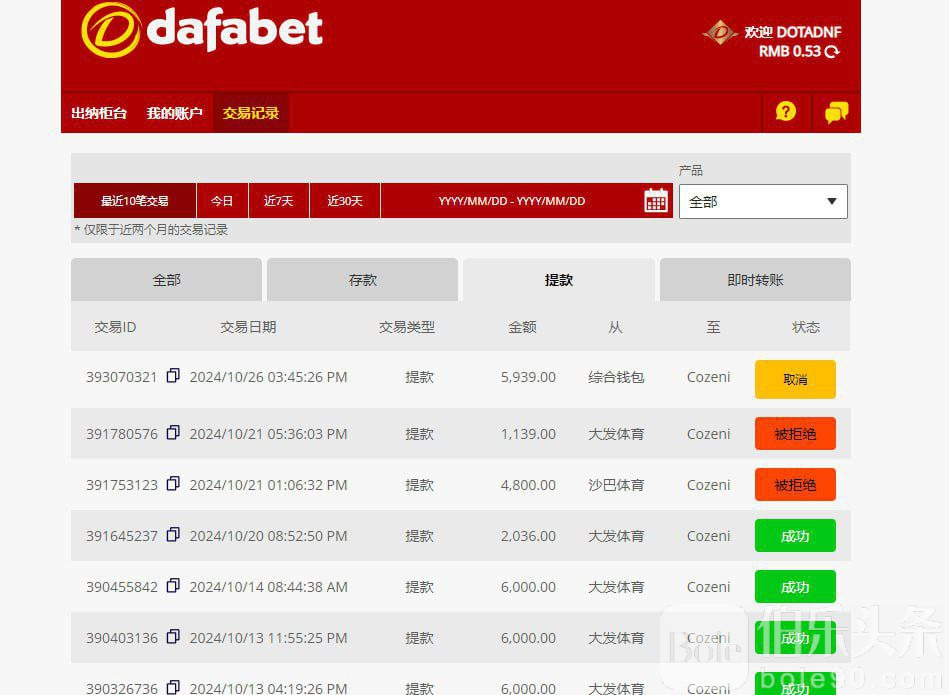Viewport: 949px width, 695px height.
Task: Refresh the RMB balance
Action: [x=832, y=52]
